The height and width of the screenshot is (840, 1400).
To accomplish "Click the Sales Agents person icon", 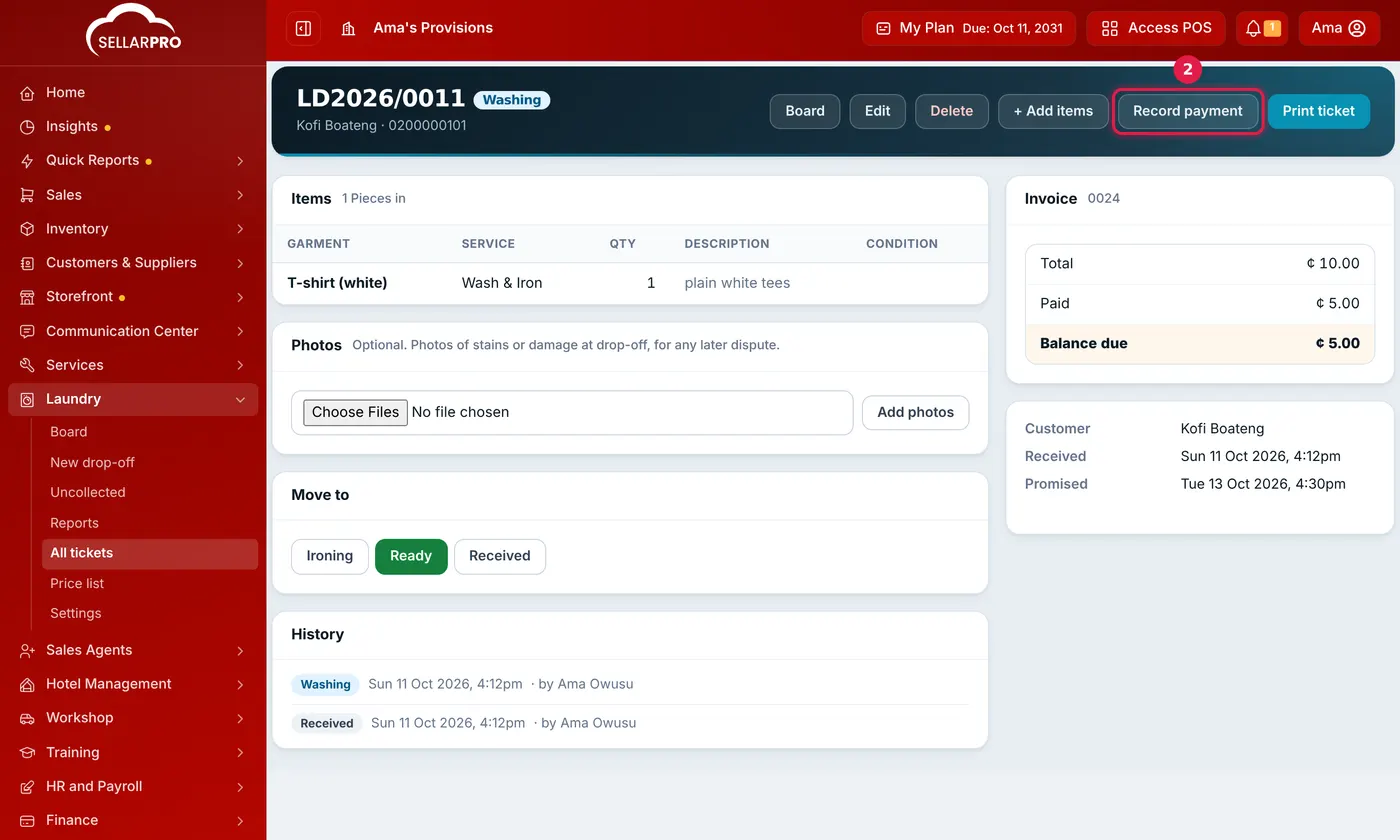I will coord(27,650).
